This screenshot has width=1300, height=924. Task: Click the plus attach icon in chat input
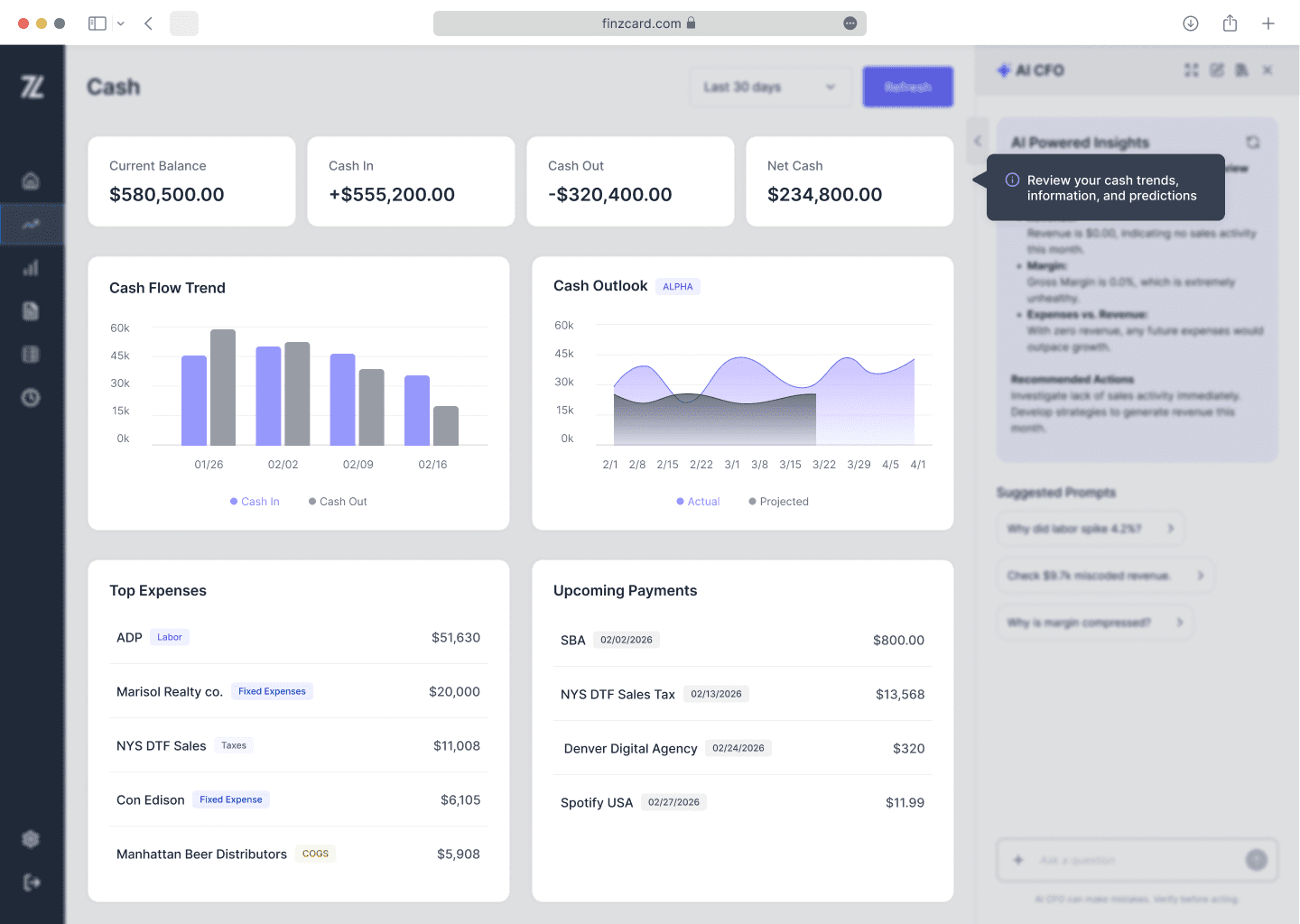click(1018, 860)
